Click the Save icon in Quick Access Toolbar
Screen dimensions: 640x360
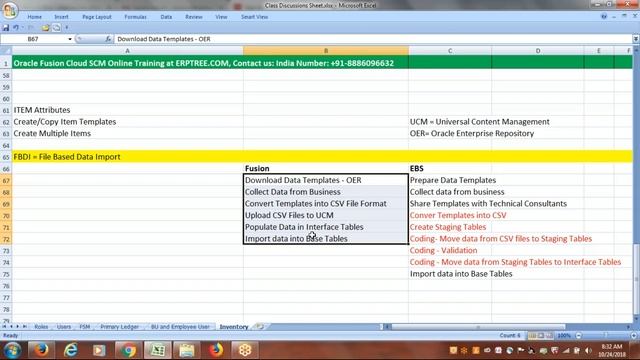point(6,28)
